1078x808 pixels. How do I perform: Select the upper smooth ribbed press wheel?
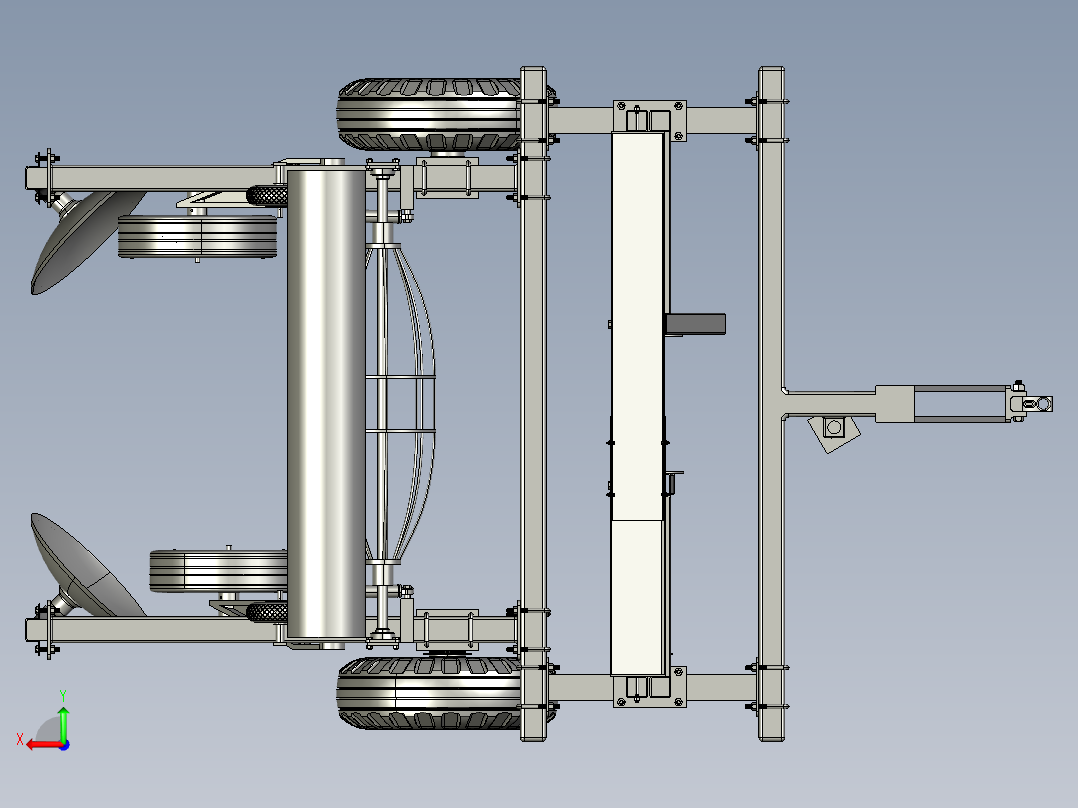point(197,237)
